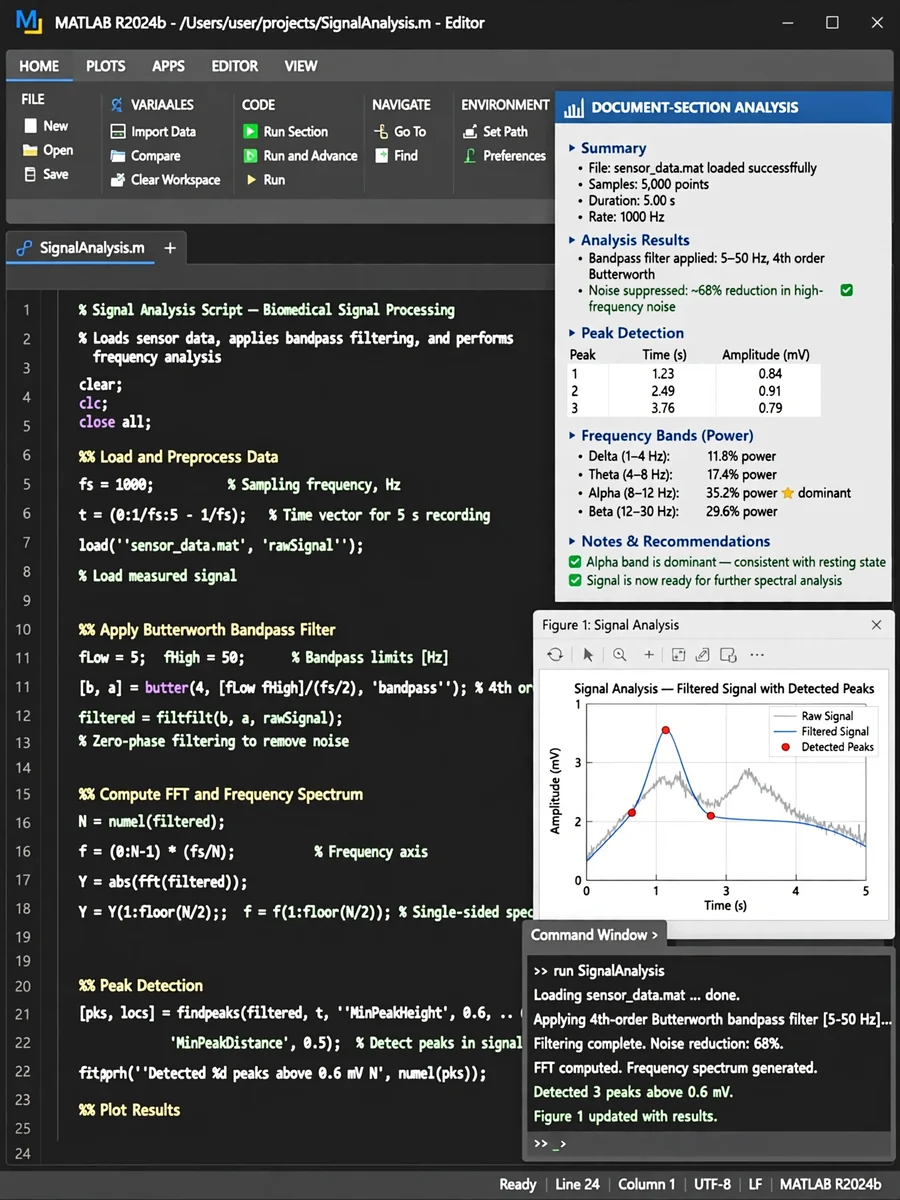Open the VIEW ribbon tab
The image size is (900, 1200).
click(x=301, y=66)
